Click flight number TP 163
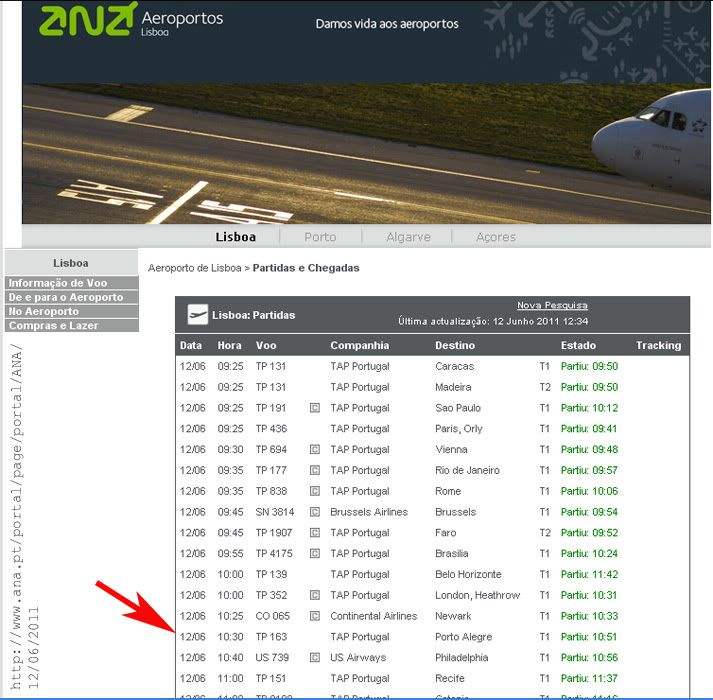 [x=271, y=637]
